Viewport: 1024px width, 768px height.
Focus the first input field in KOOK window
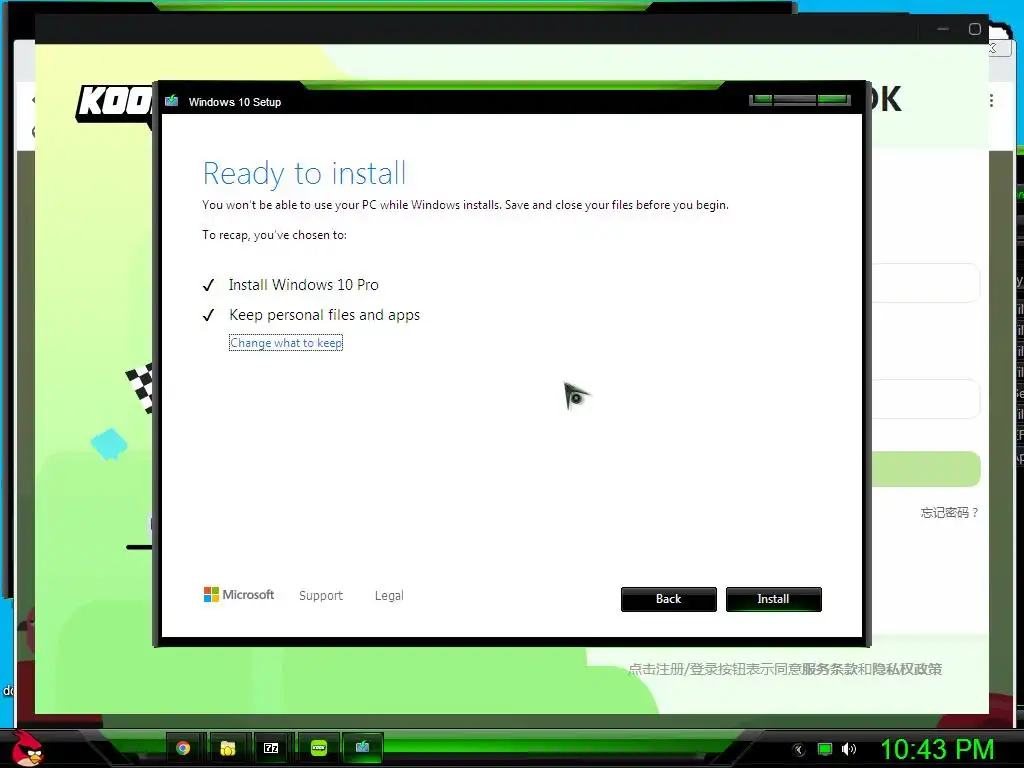pos(926,283)
